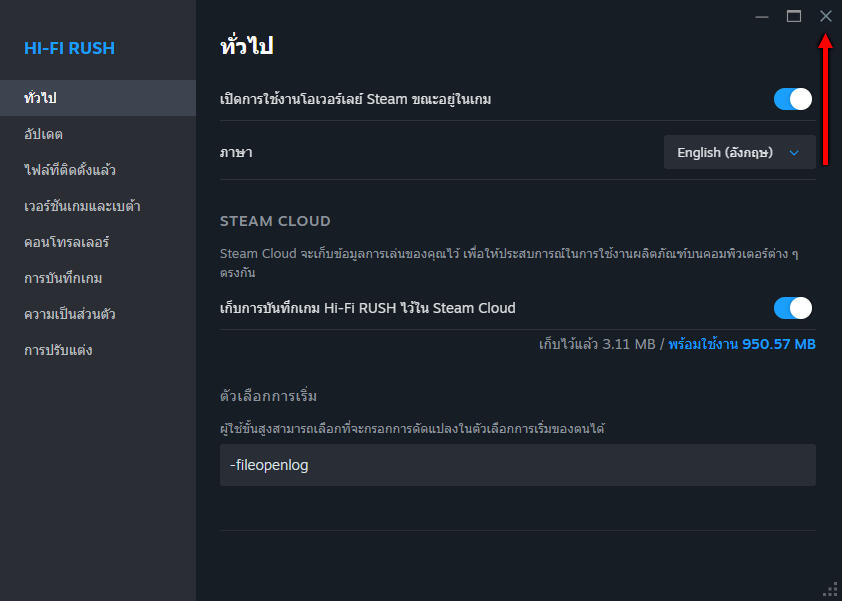
Task: Click the HI-FI RUSH title in the sidebar
Action: tap(69, 48)
